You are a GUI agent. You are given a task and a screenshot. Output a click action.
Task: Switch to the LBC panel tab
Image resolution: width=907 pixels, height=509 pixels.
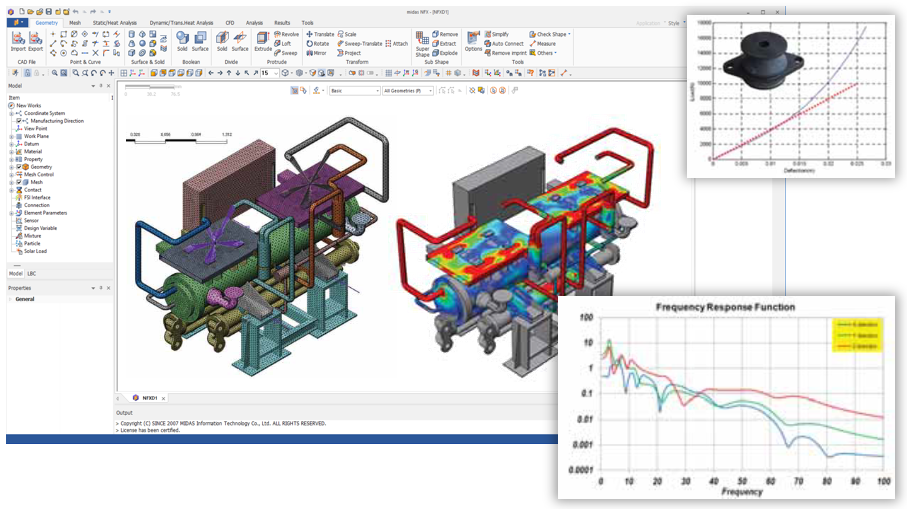click(32, 274)
